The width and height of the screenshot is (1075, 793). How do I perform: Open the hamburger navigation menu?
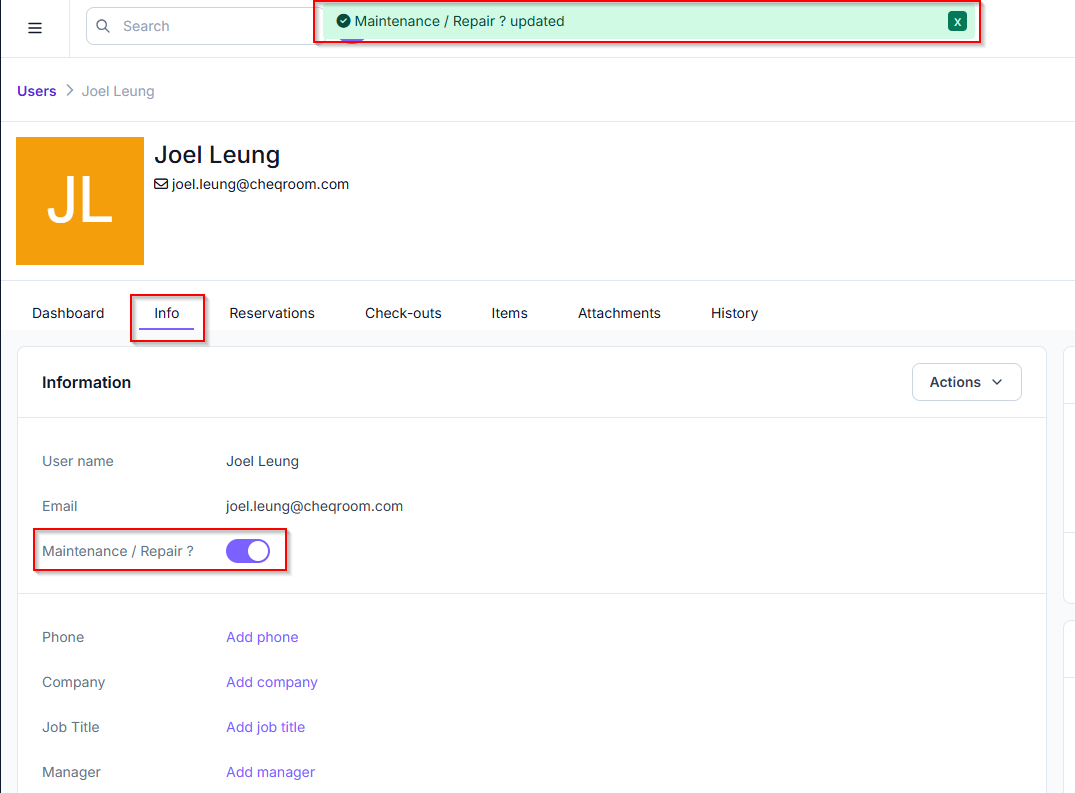(x=35, y=28)
